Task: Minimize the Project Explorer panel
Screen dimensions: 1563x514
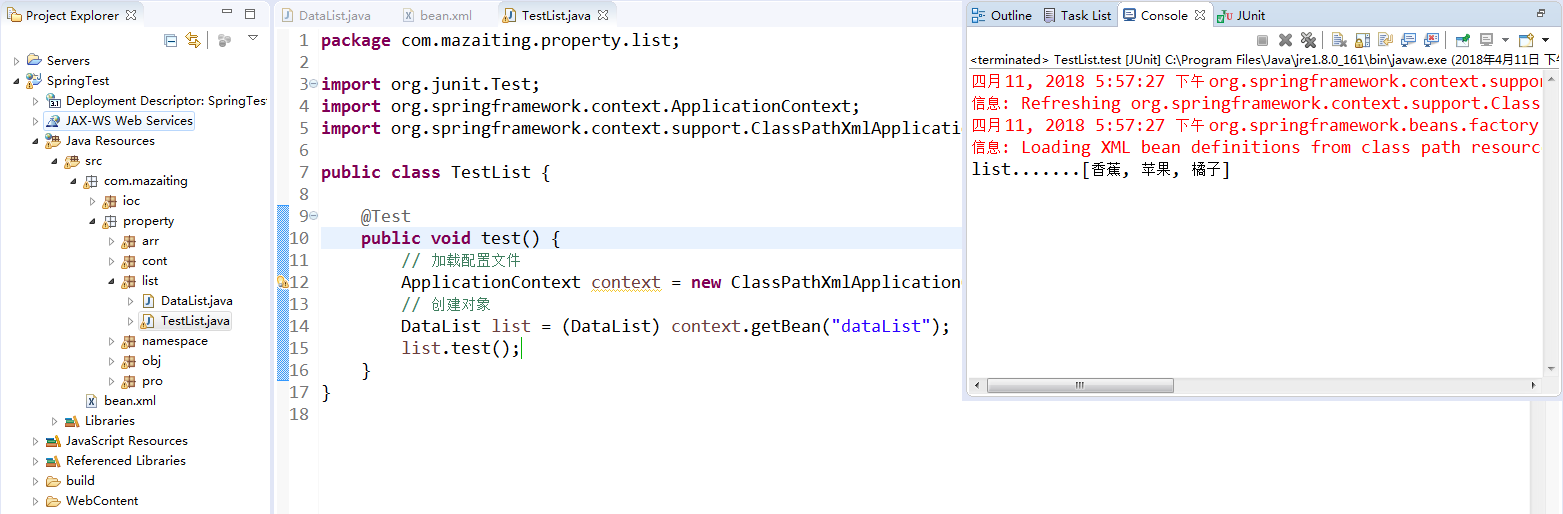Action: coord(228,14)
